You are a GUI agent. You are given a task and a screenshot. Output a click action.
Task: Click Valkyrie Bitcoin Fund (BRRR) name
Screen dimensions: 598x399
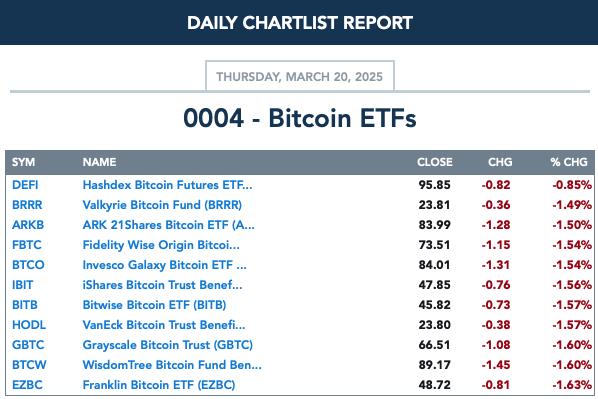click(162, 205)
